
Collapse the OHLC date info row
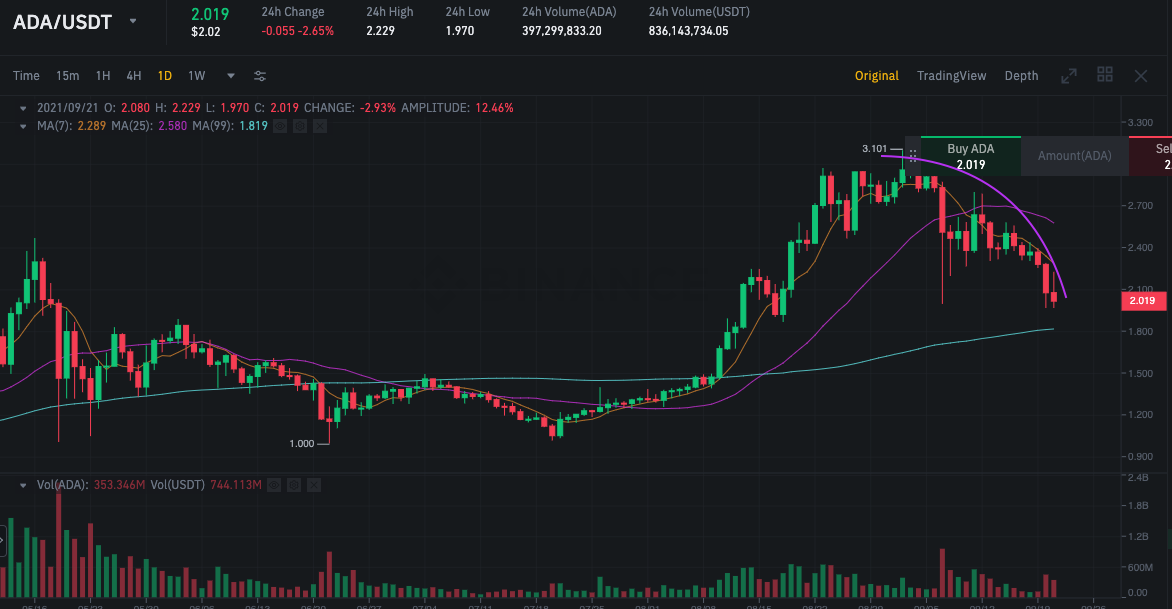tap(24, 107)
